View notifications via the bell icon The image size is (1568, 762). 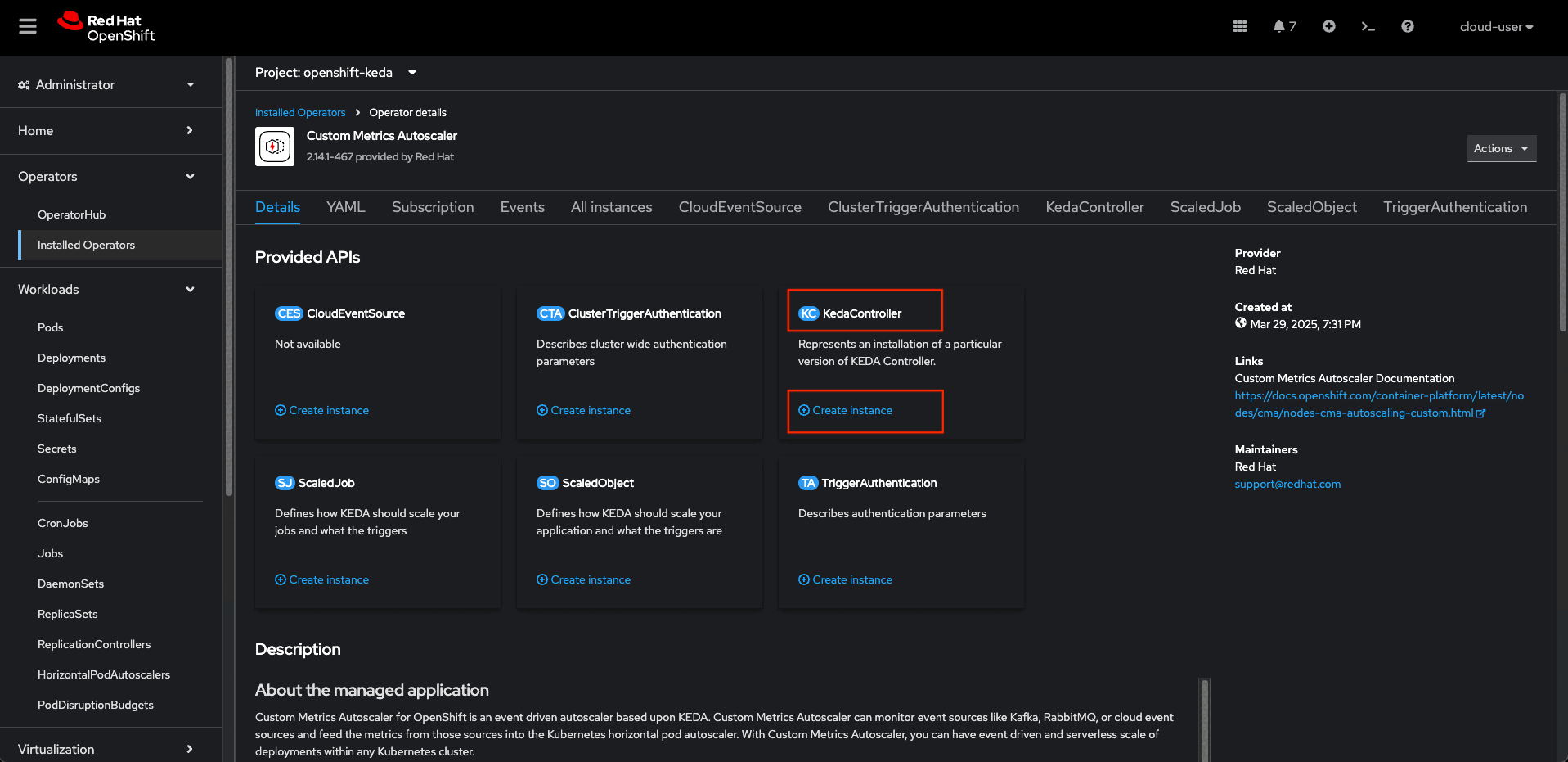(1283, 27)
